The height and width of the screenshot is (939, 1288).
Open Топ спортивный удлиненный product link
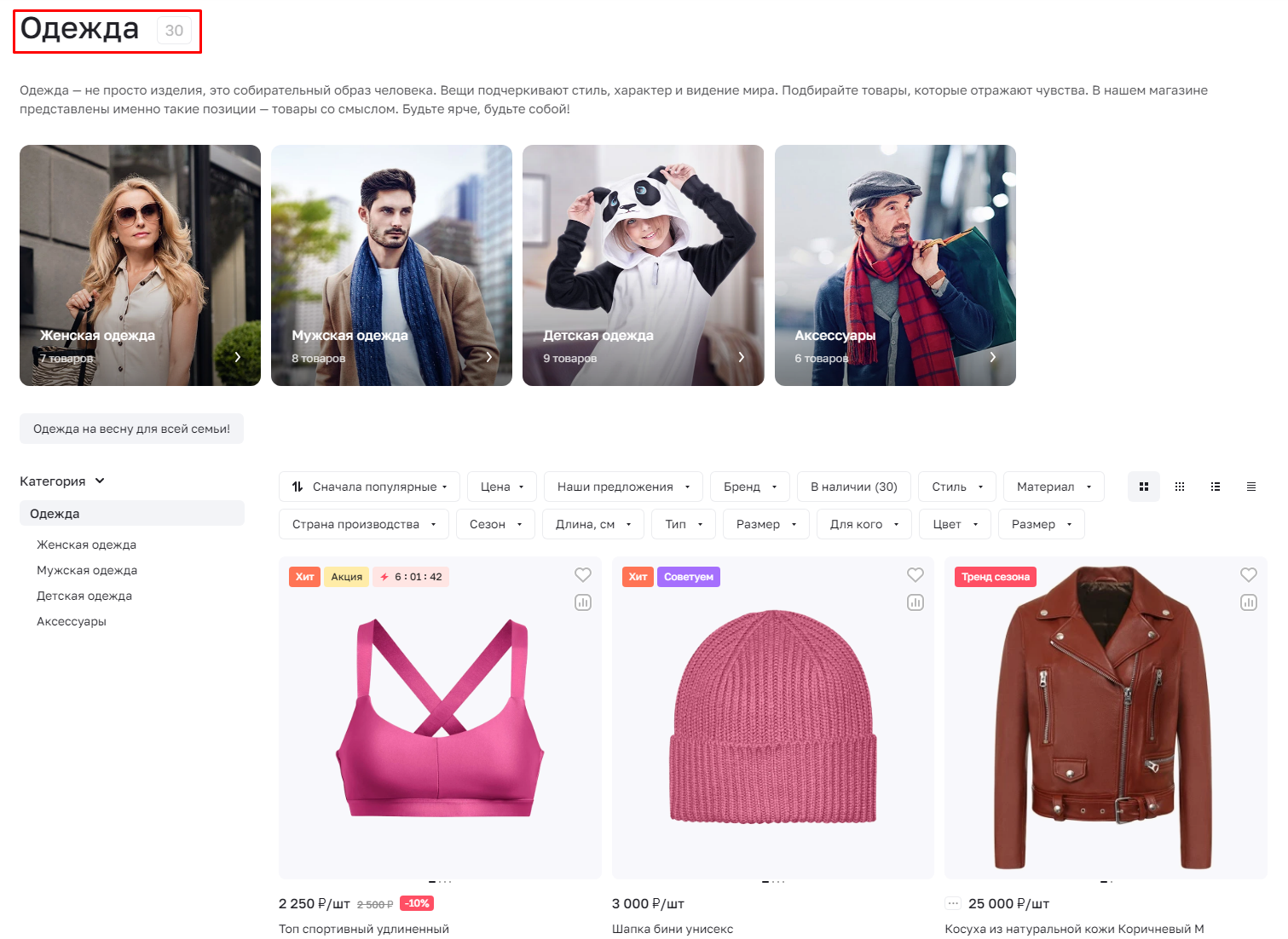364,929
